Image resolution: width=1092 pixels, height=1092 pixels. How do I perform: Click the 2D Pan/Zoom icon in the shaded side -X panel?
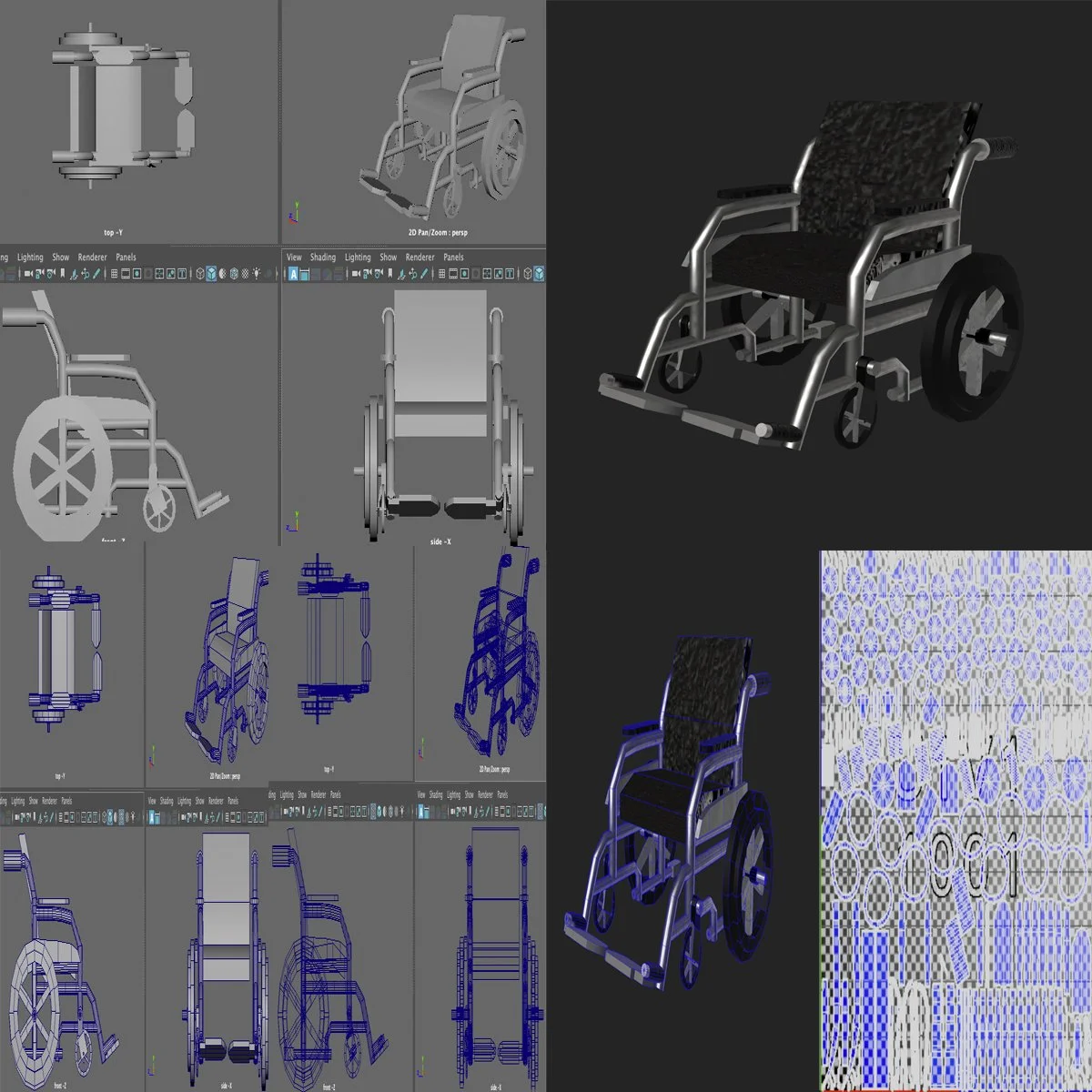pyautogui.click(x=412, y=274)
